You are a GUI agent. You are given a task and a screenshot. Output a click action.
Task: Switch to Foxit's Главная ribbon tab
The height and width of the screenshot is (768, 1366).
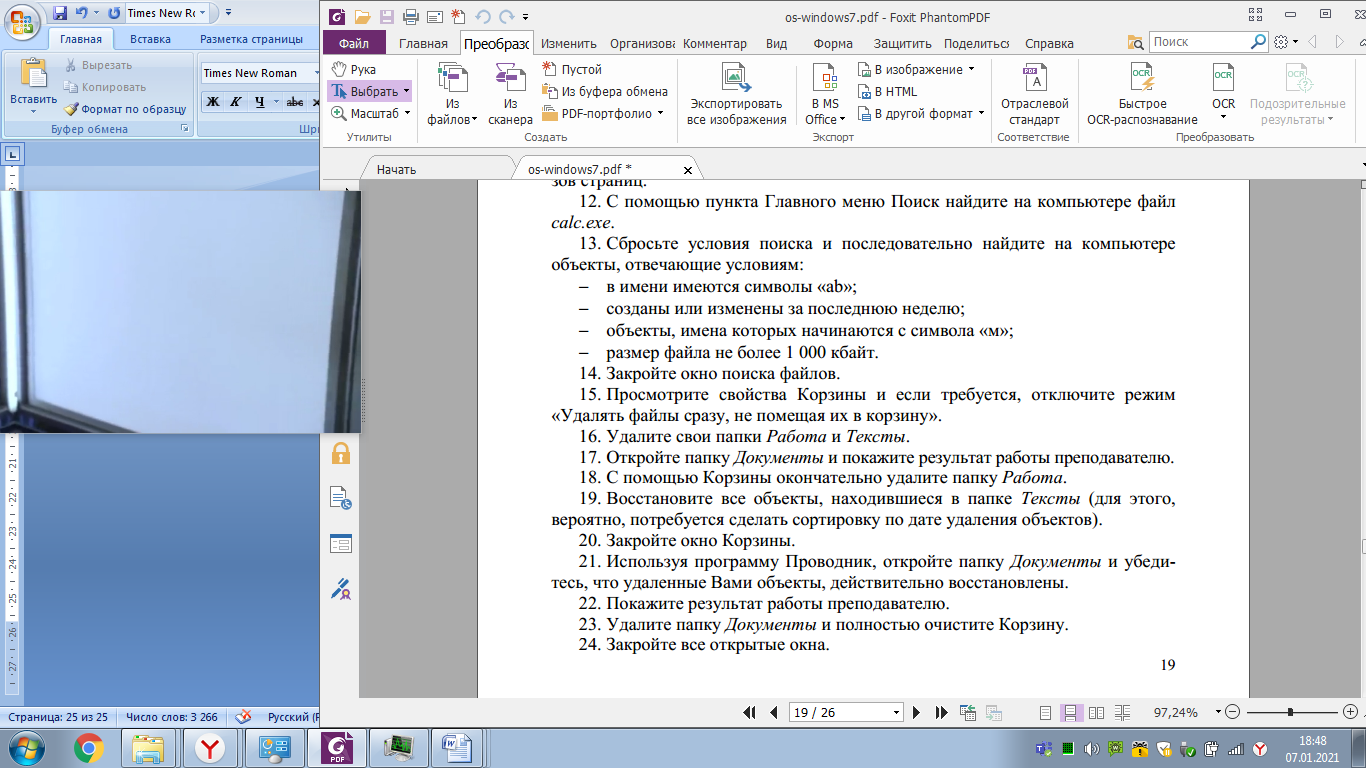423,43
